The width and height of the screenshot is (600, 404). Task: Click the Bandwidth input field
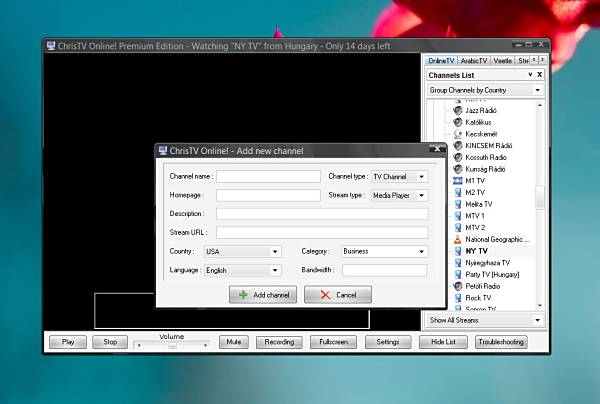[385, 270]
